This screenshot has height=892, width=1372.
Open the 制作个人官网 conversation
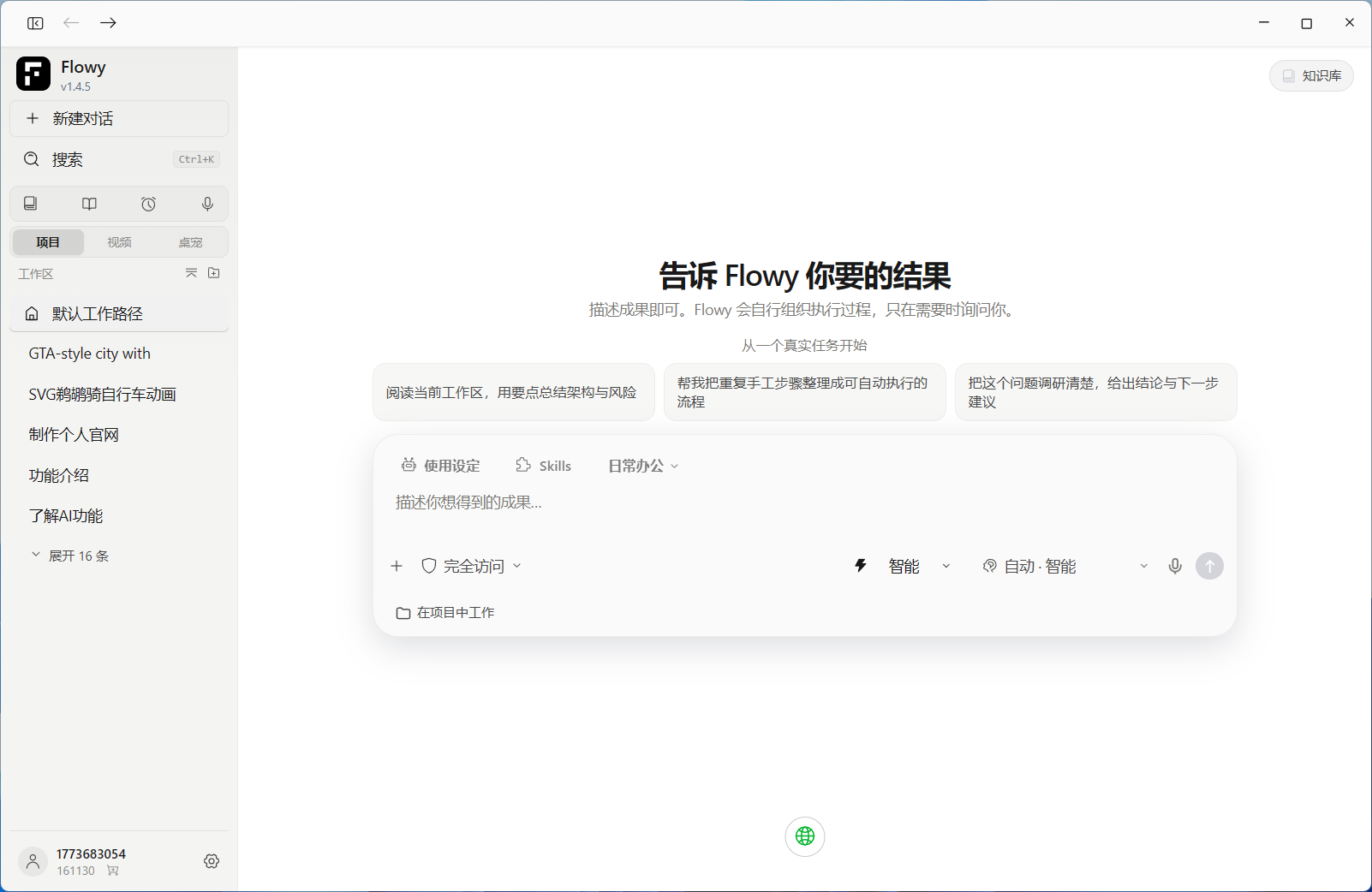[x=119, y=435]
